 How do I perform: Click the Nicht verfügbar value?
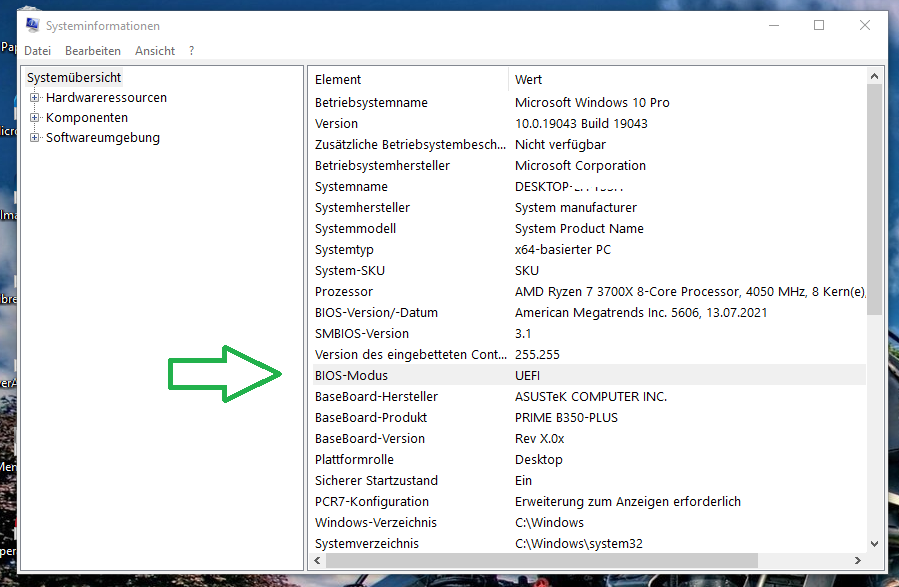click(x=560, y=144)
